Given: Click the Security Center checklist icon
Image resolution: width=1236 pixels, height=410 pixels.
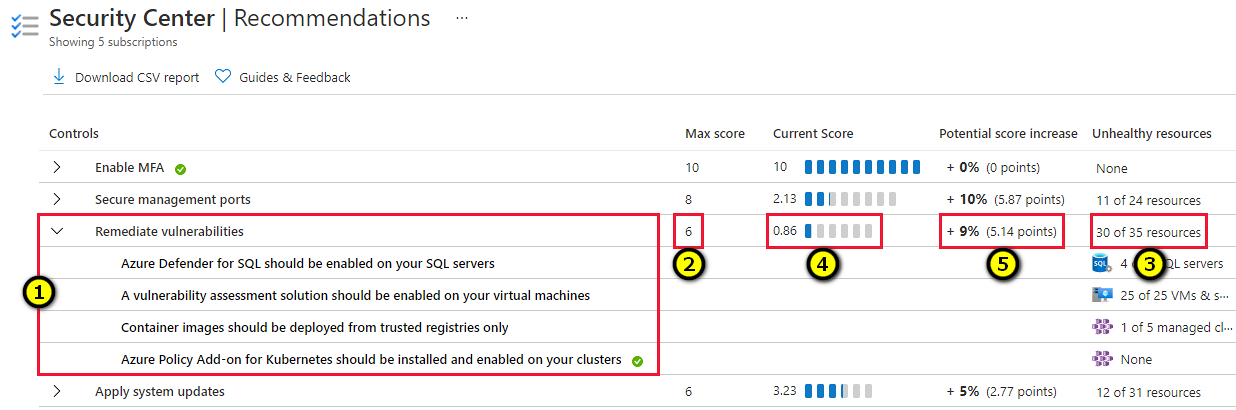Looking at the screenshot, I should tap(24, 26).
